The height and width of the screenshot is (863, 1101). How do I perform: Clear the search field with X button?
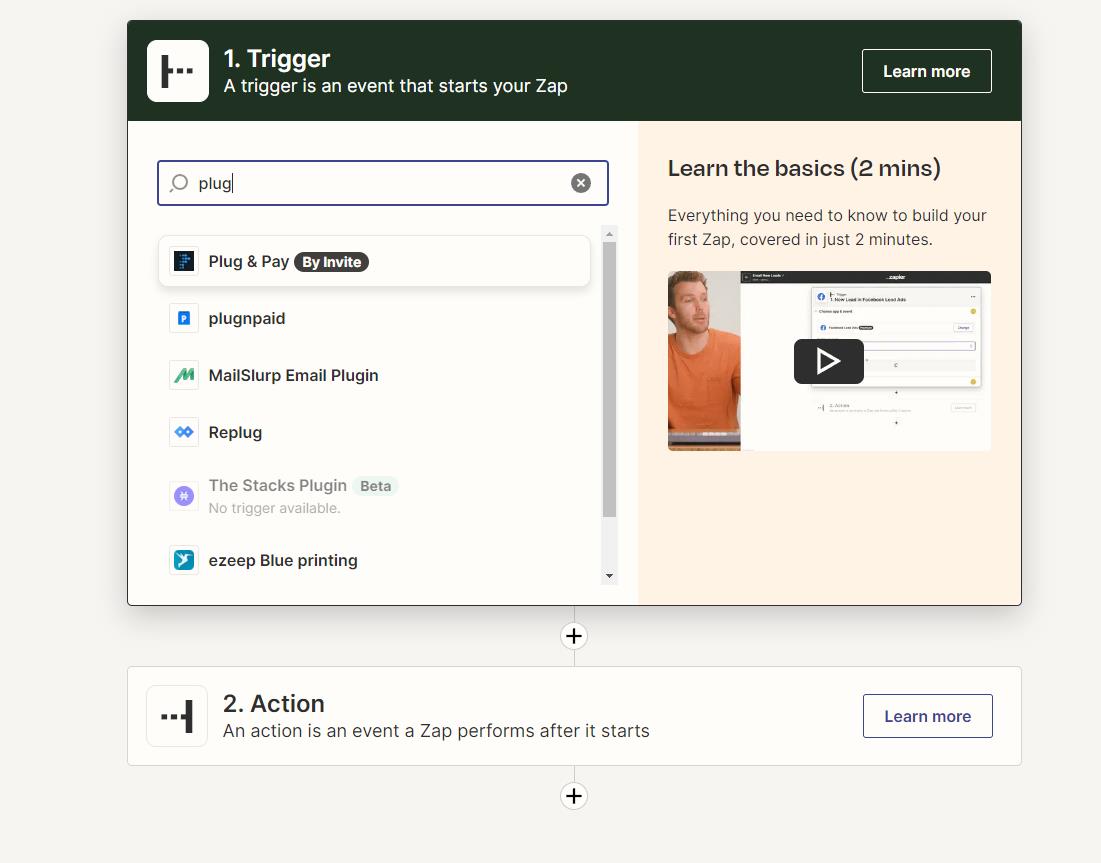[x=581, y=183]
